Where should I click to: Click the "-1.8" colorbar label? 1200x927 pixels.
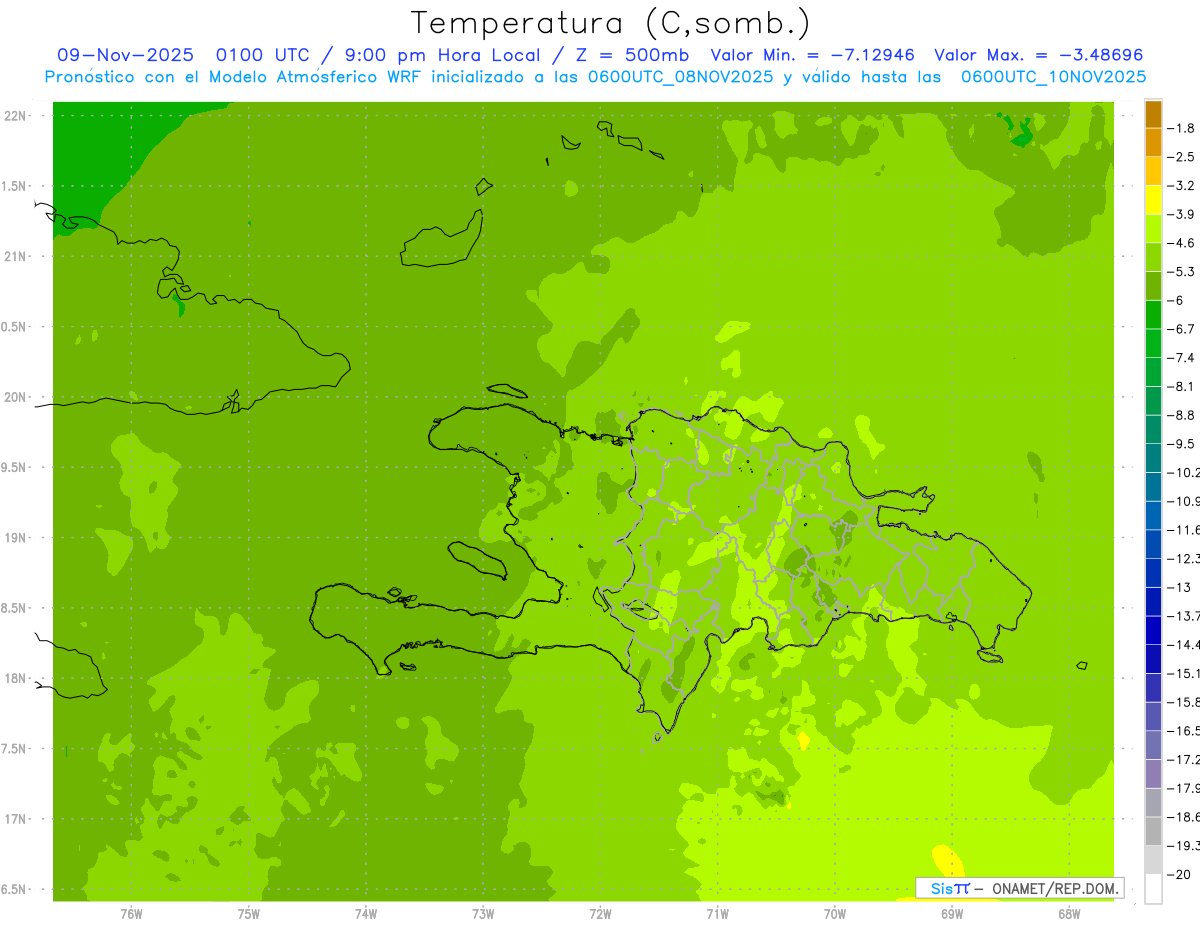click(x=1181, y=128)
